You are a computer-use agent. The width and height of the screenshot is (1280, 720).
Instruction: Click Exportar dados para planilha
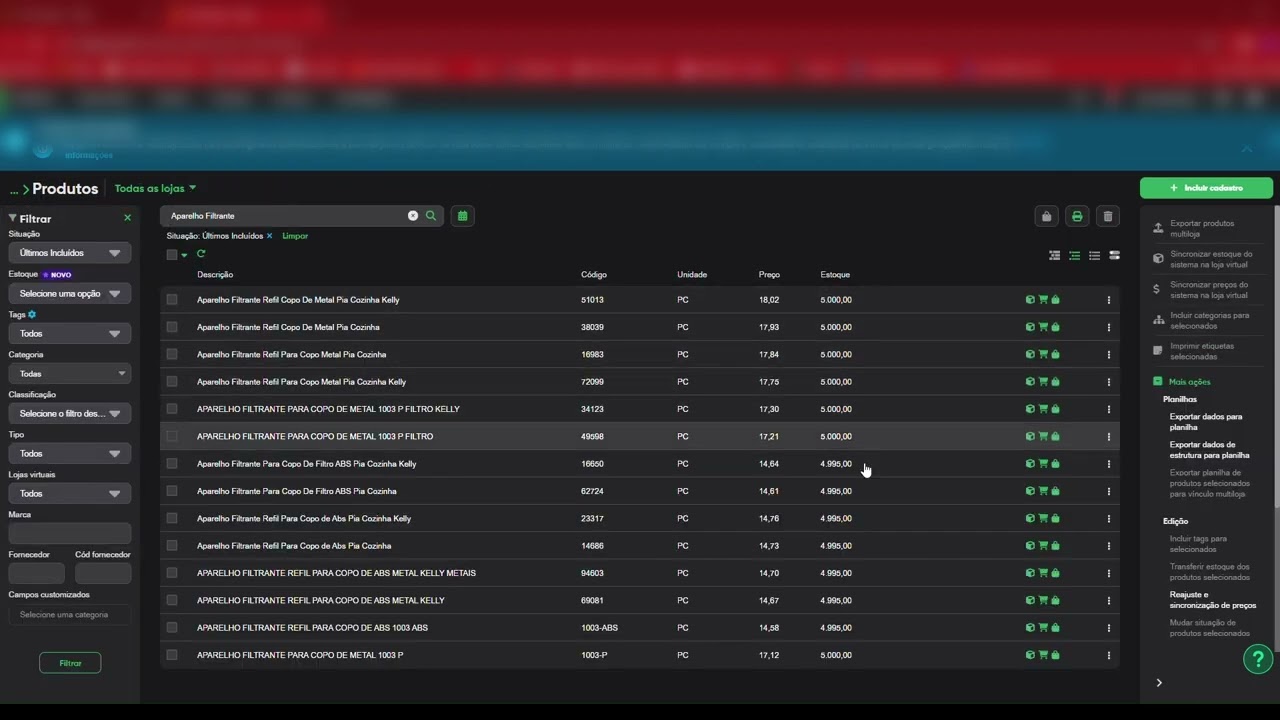[1206, 422]
